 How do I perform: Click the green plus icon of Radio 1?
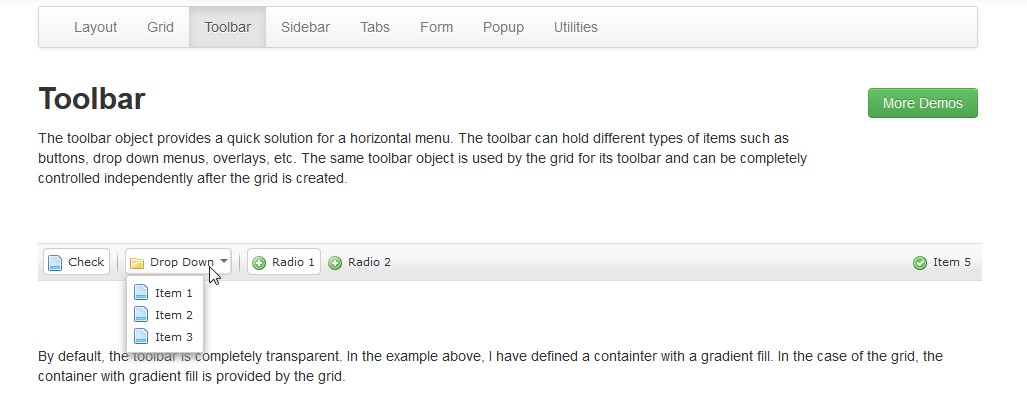click(259, 263)
